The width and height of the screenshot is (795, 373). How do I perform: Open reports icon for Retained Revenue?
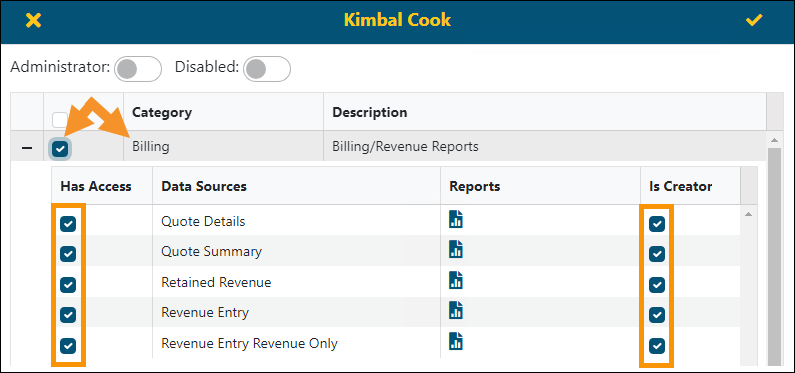456,280
